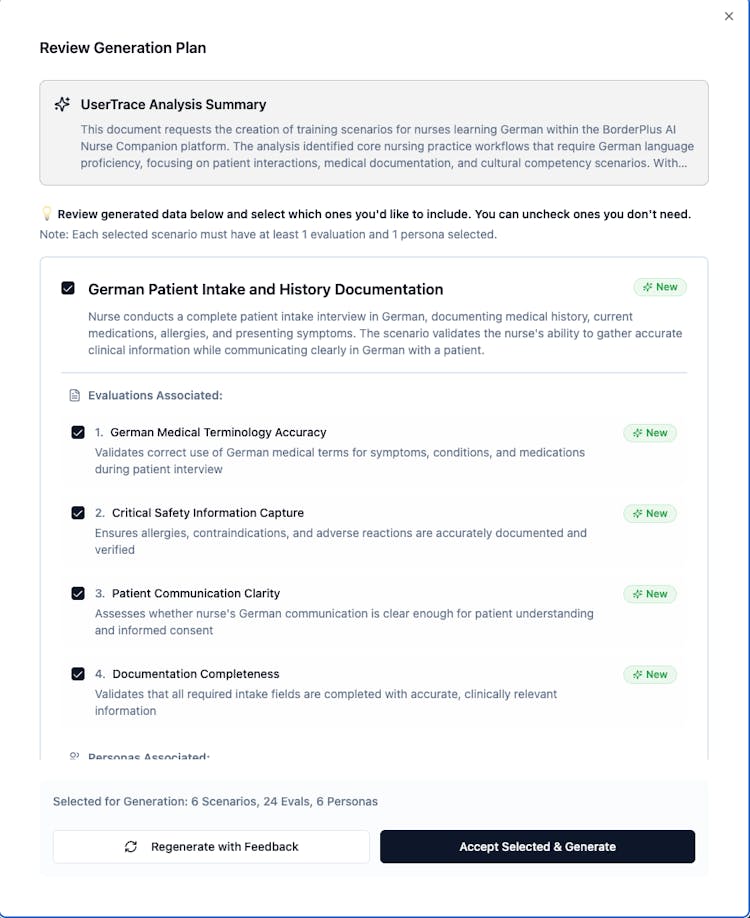
Task: Click New badge for Patient Communication Clarity
Action: click(650, 594)
